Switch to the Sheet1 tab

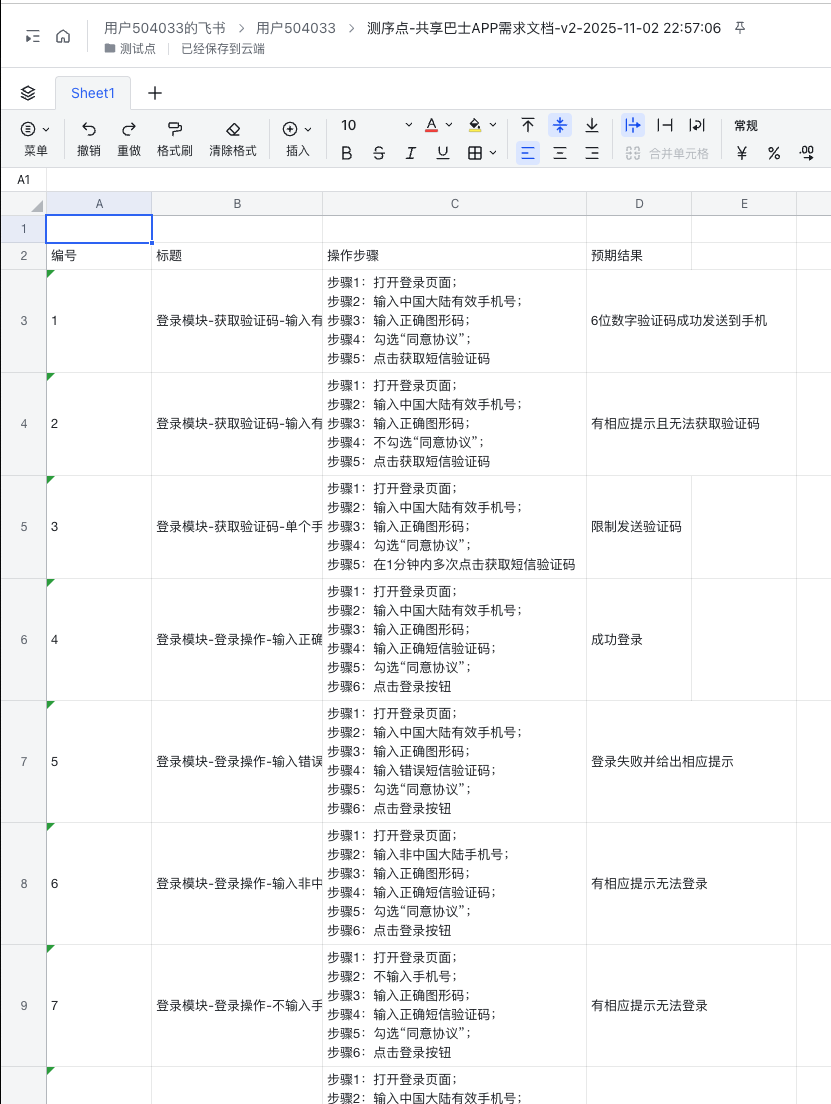pos(92,93)
